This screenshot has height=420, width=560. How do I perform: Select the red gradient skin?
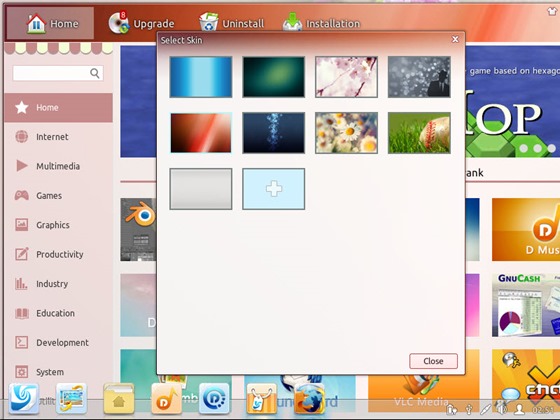(201, 133)
